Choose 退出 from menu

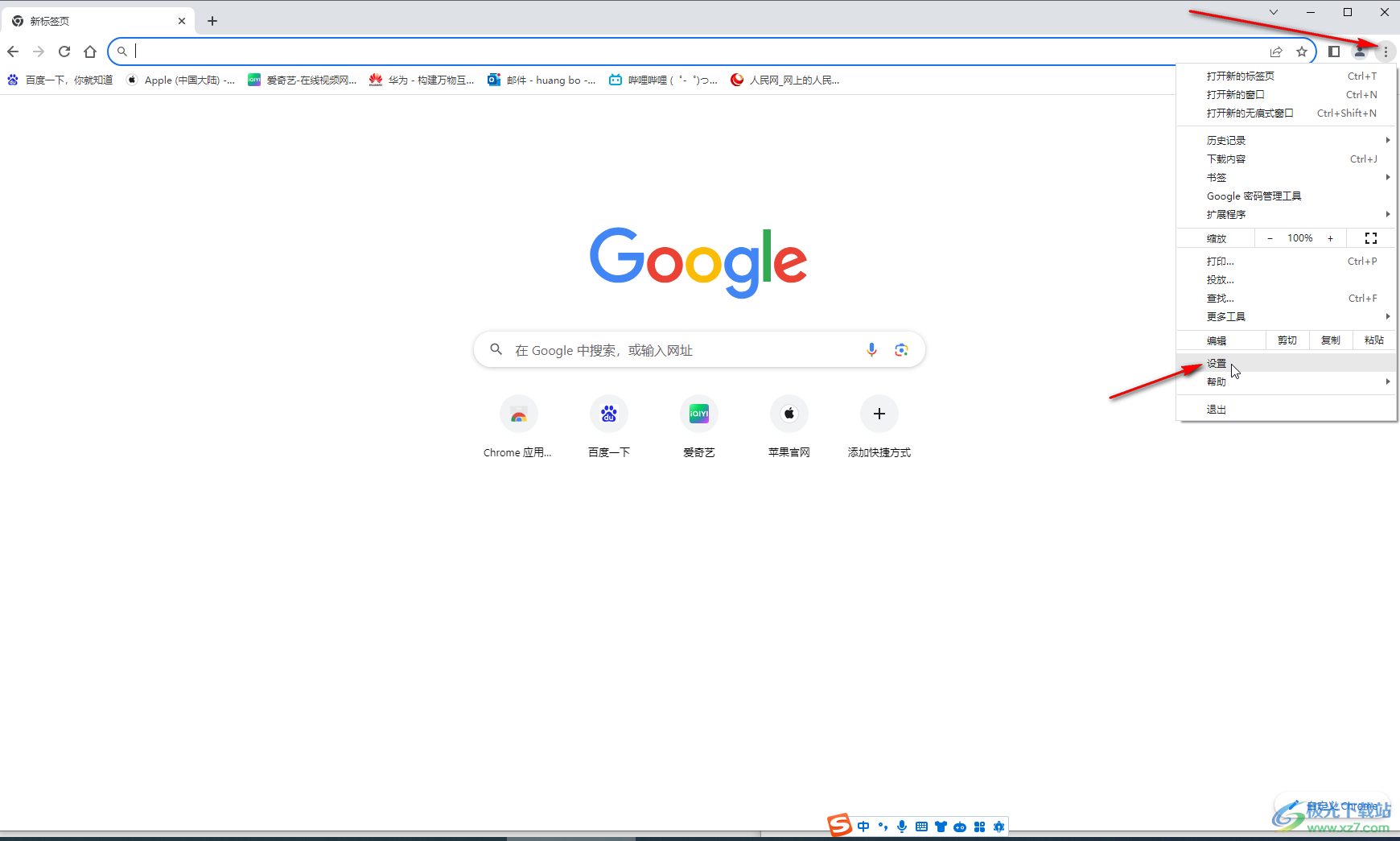tap(1287, 409)
